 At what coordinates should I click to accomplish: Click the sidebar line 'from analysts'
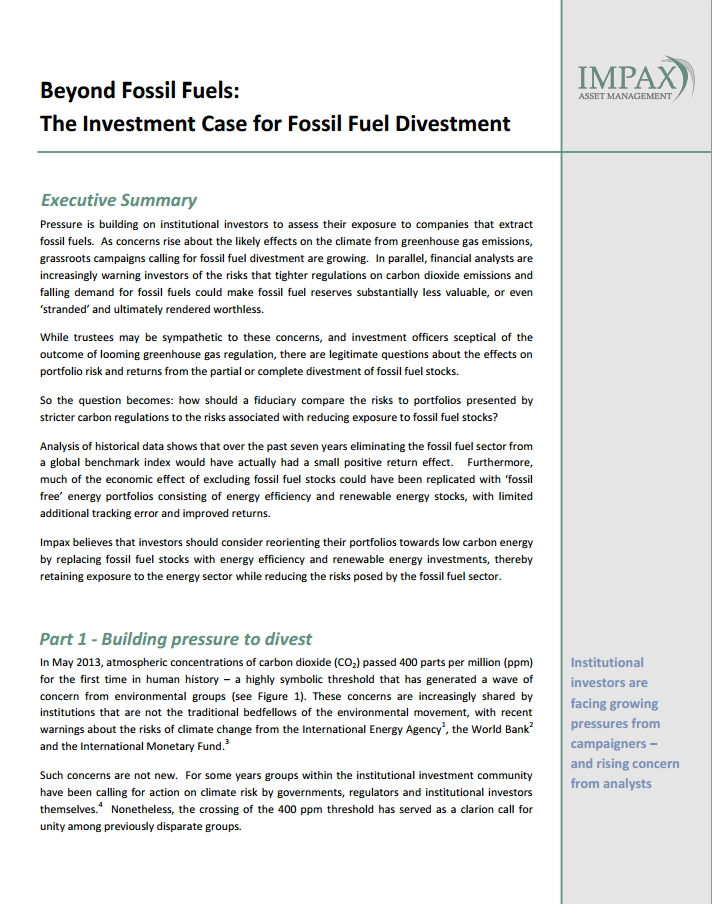(611, 784)
